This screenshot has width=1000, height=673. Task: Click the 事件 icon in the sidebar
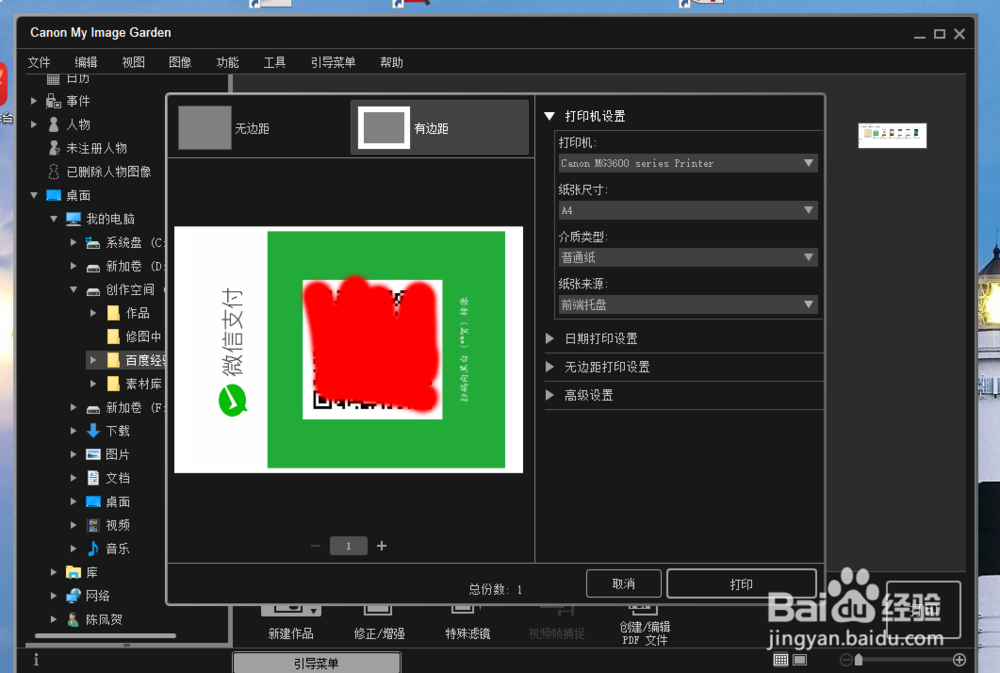pyautogui.click(x=54, y=101)
